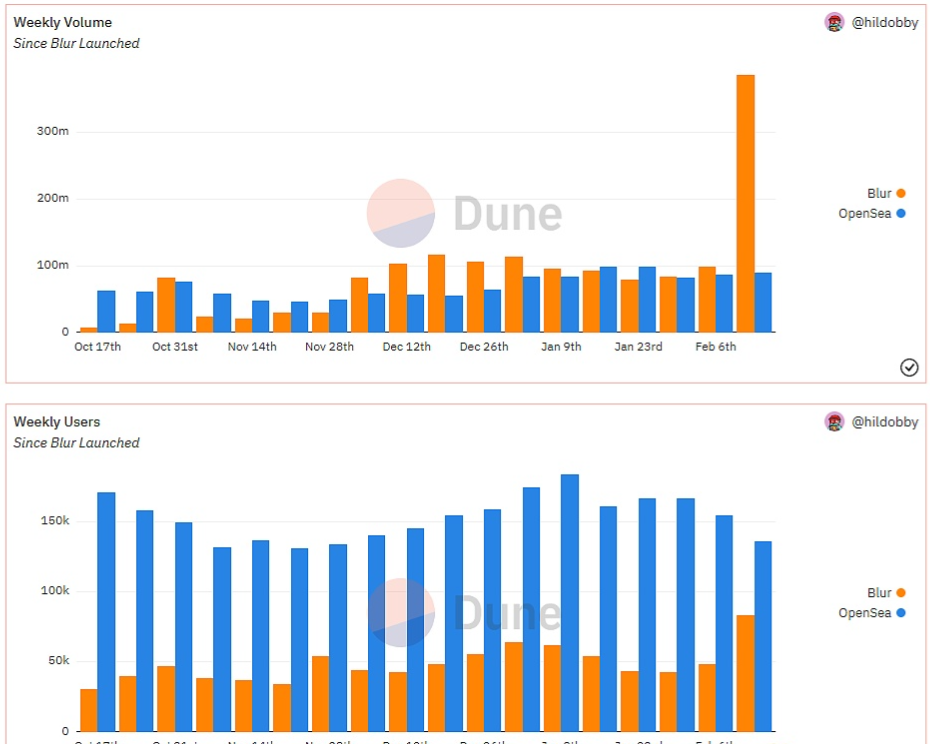Open the Weekly Volume chart title
The image size is (930, 744).
click(x=62, y=22)
